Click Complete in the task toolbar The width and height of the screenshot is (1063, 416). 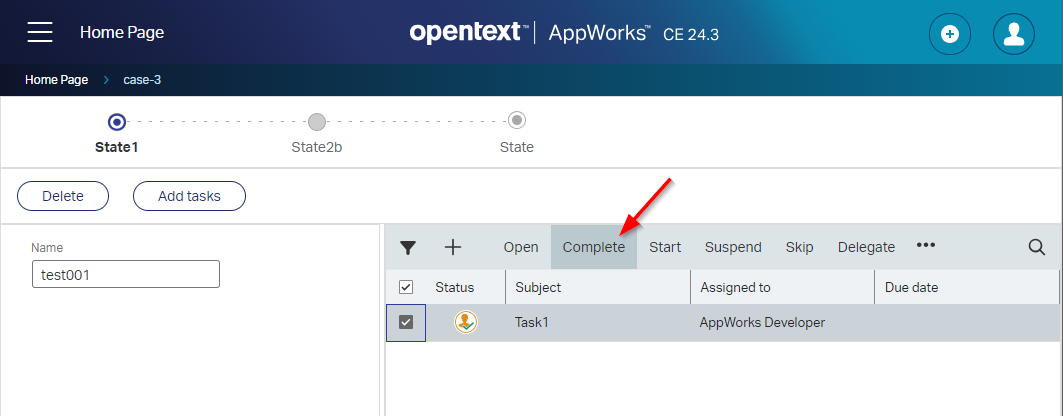(593, 247)
